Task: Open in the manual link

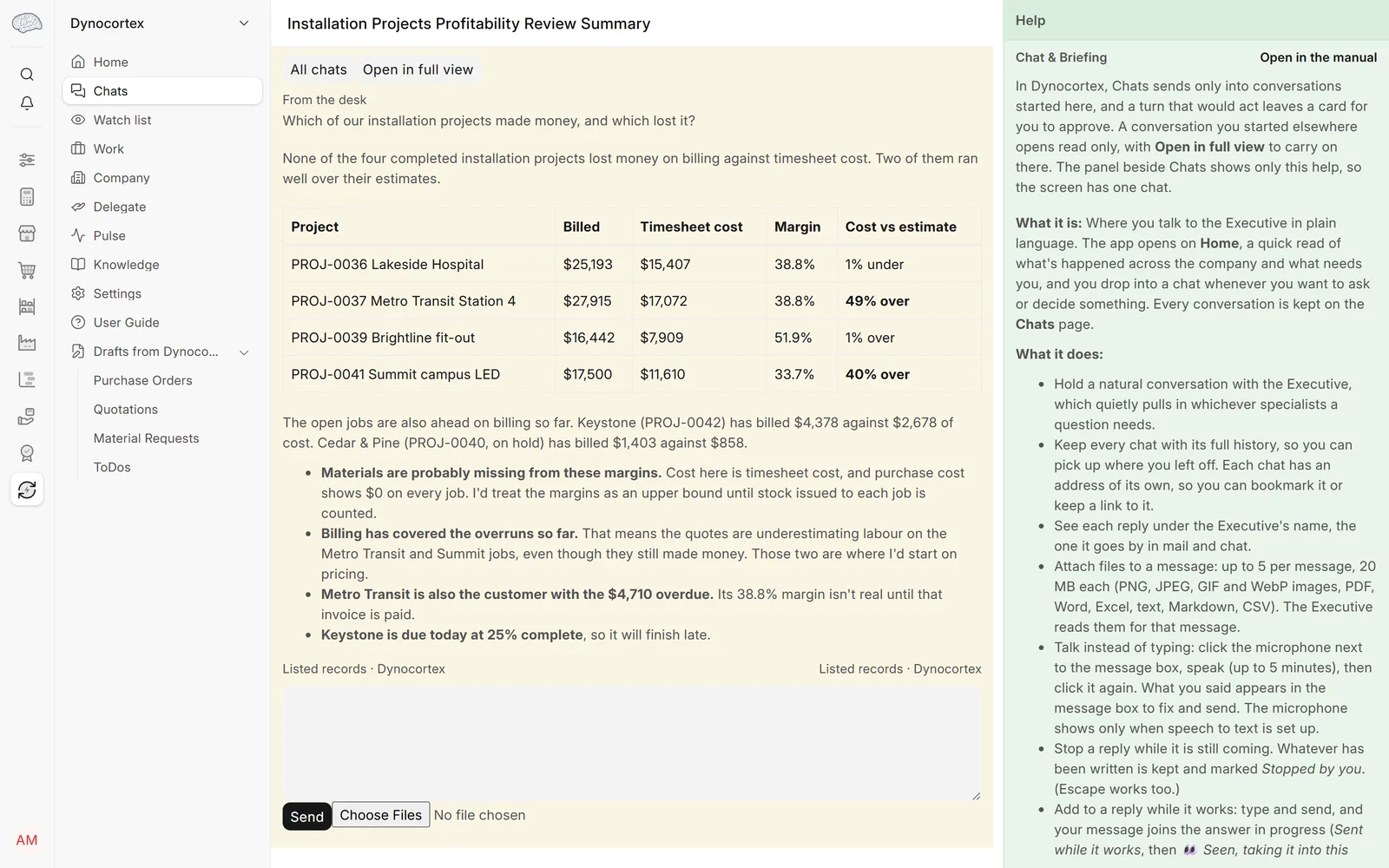Action: (1318, 57)
